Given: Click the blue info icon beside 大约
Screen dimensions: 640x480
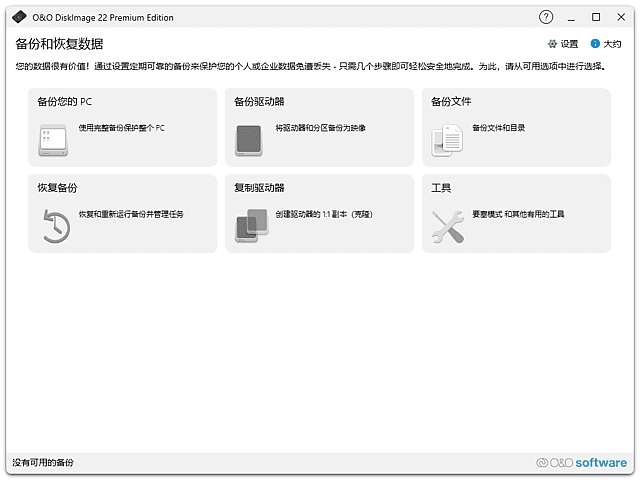Looking at the screenshot, I should click(595, 44).
